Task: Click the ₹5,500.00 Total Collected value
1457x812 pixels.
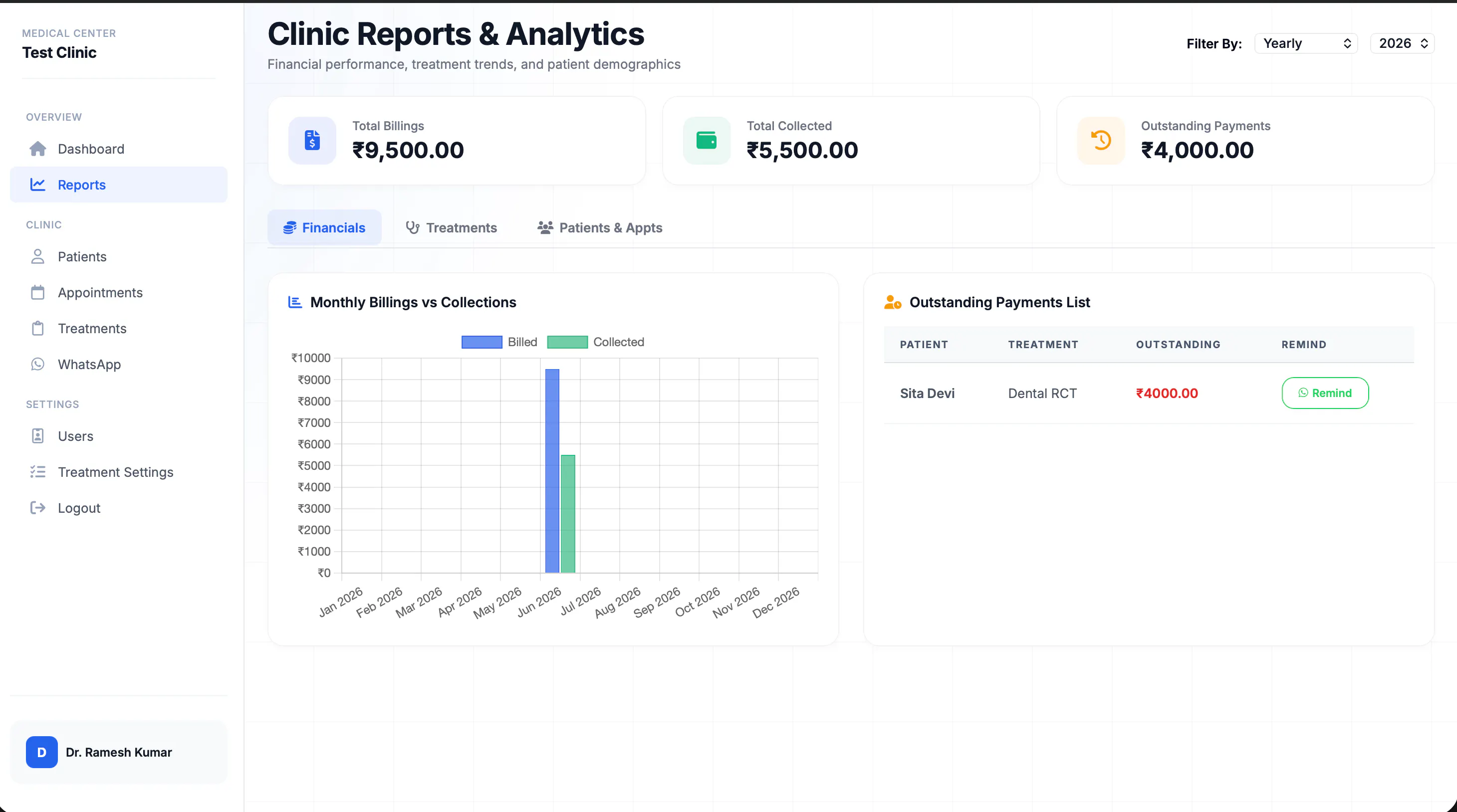Action: tap(802, 151)
